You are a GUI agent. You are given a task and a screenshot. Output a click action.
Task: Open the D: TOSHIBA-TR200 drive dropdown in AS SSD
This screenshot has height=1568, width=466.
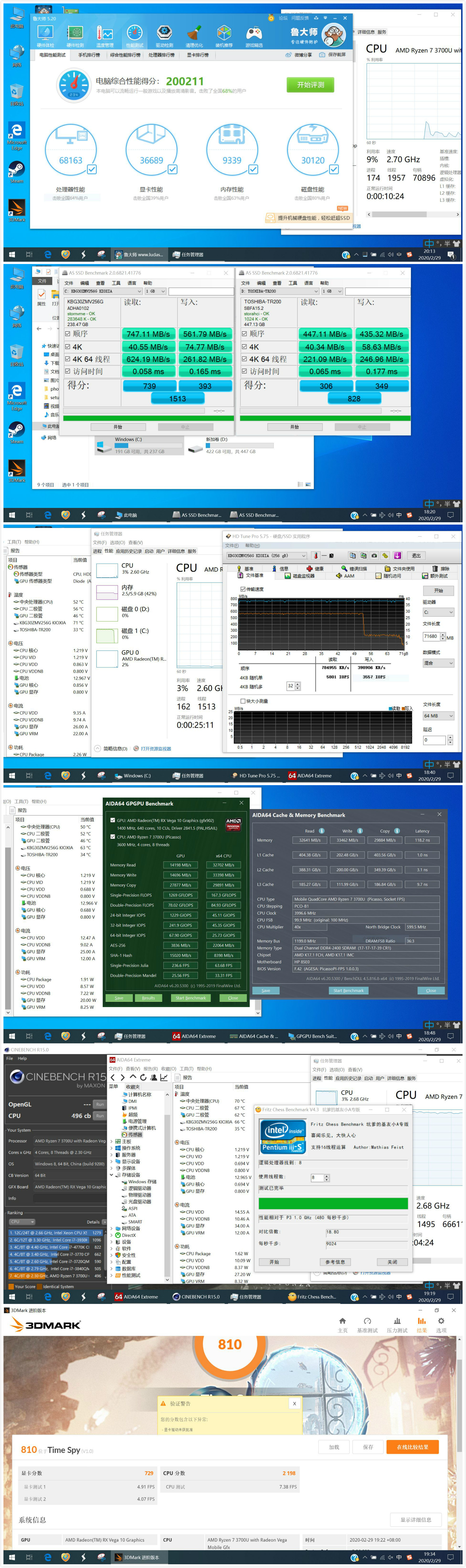point(279,292)
